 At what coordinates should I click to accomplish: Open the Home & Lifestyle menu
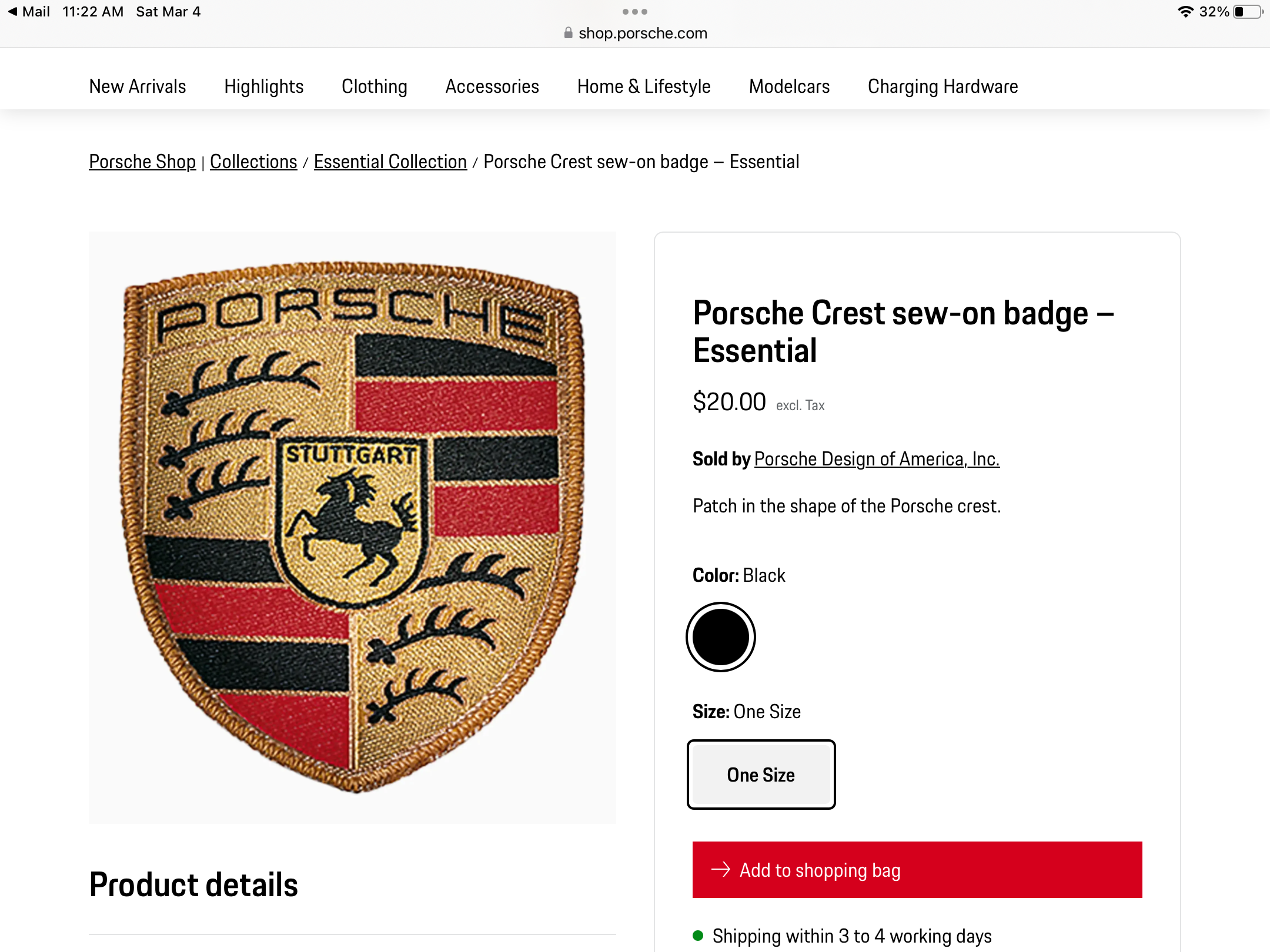(x=644, y=86)
